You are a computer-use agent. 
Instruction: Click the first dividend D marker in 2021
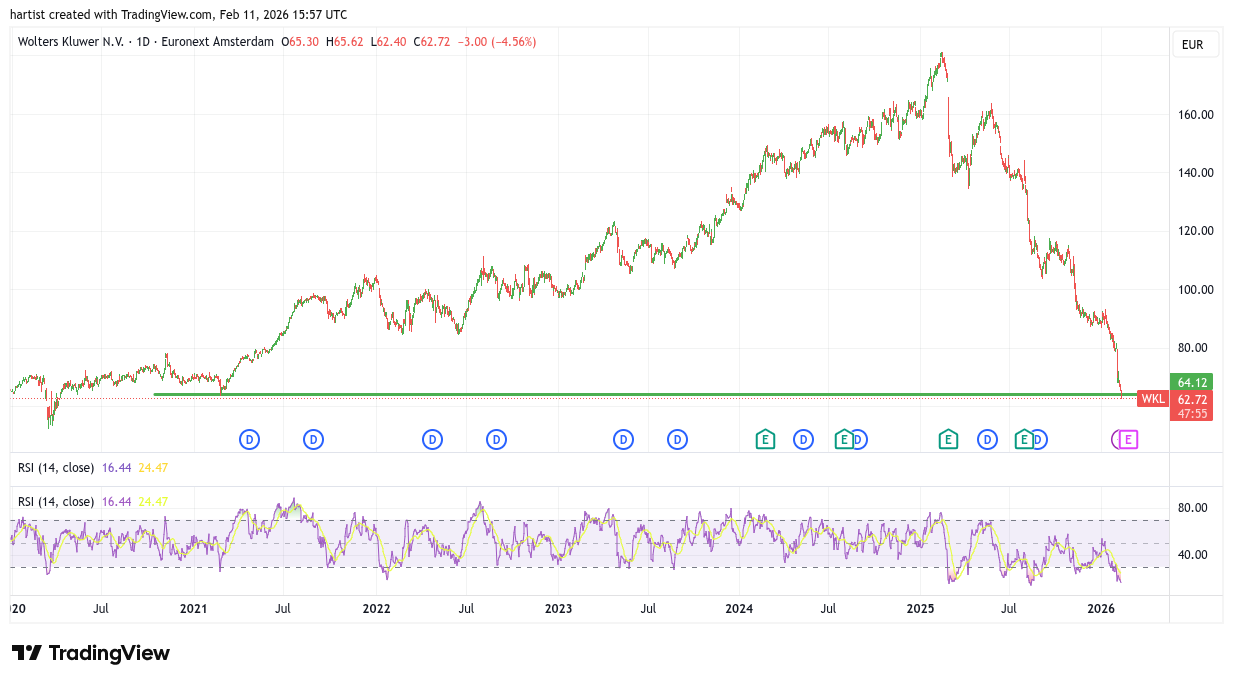click(249, 439)
